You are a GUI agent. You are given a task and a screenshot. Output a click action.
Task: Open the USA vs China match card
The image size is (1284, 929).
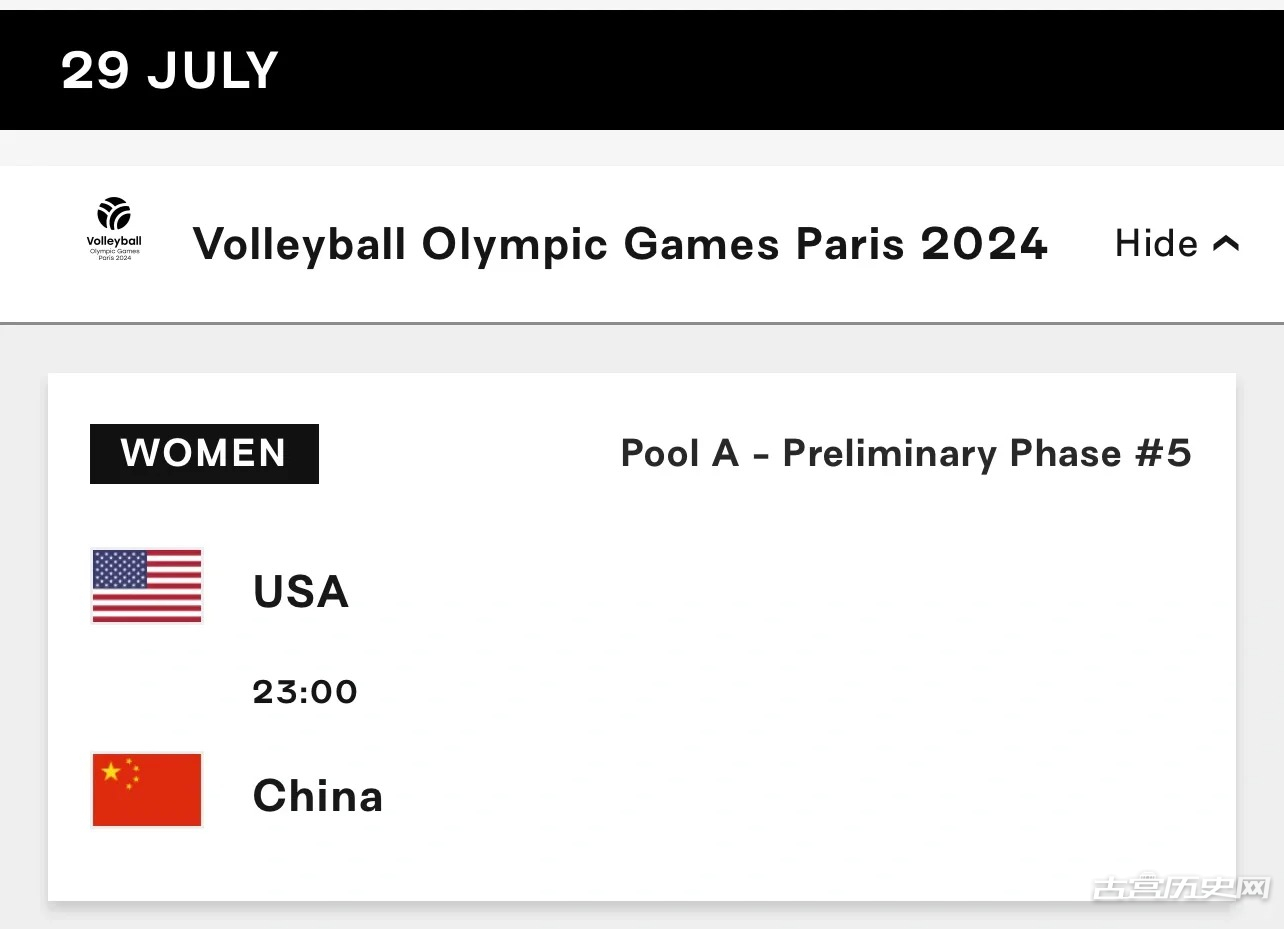coord(642,637)
